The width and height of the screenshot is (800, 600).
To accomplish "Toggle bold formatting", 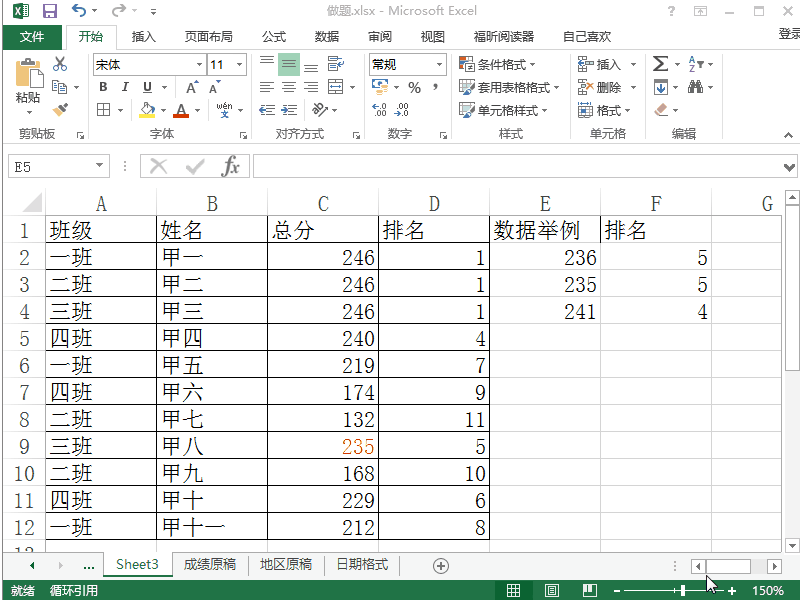I will [x=103, y=88].
